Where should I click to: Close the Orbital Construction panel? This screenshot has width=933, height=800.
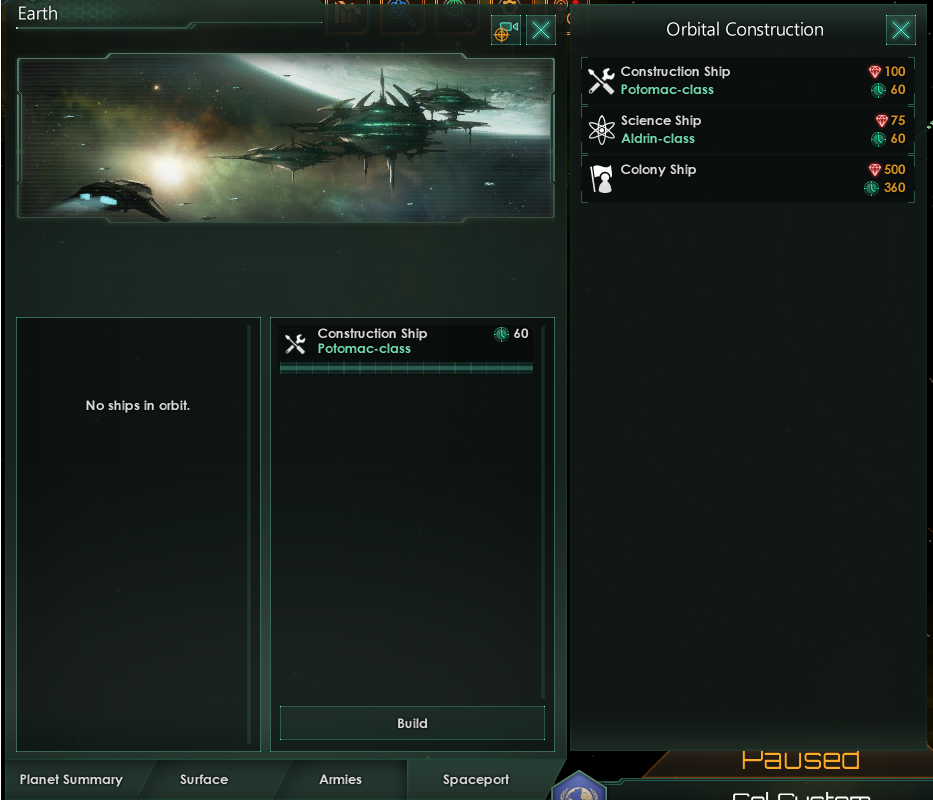tap(900, 30)
